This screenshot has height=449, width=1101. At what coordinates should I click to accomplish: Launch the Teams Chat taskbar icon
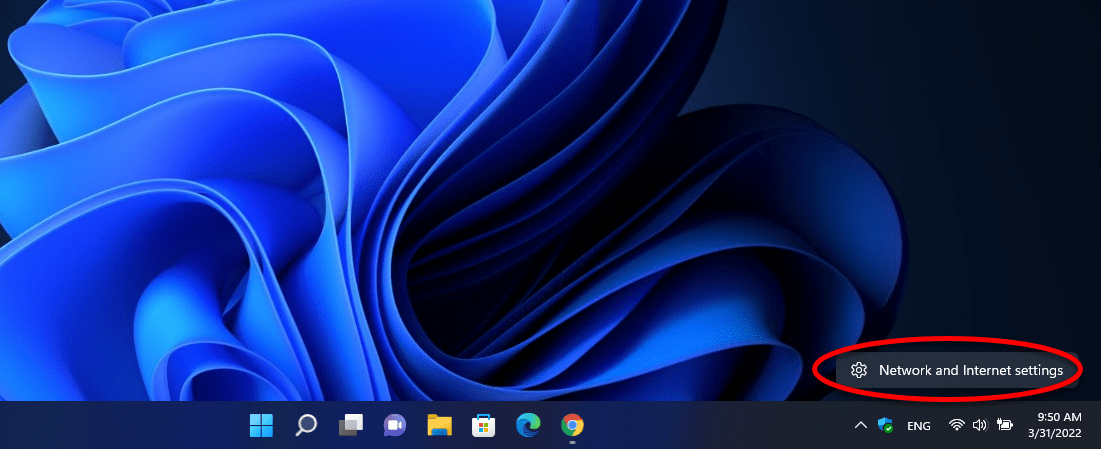pyautogui.click(x=395, y=425)
